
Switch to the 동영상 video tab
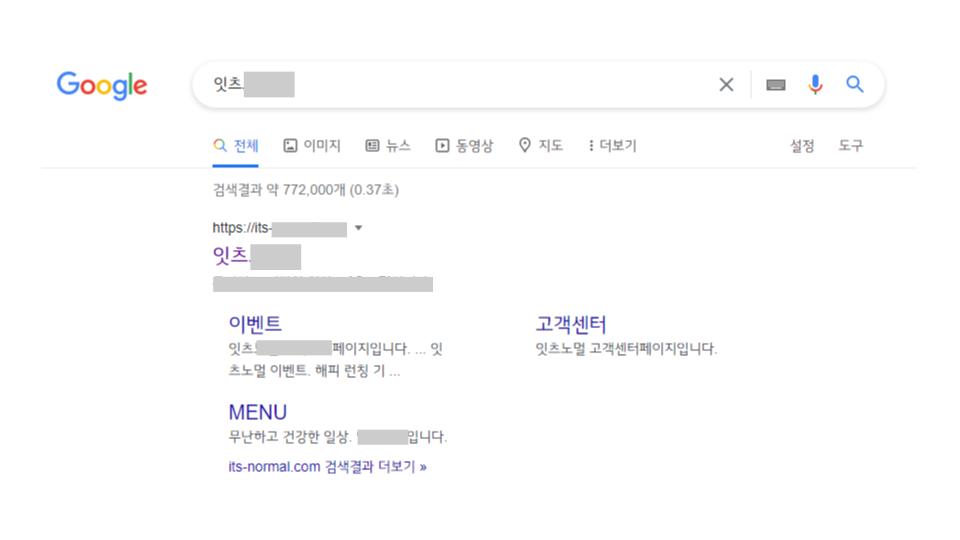(464, 146)
